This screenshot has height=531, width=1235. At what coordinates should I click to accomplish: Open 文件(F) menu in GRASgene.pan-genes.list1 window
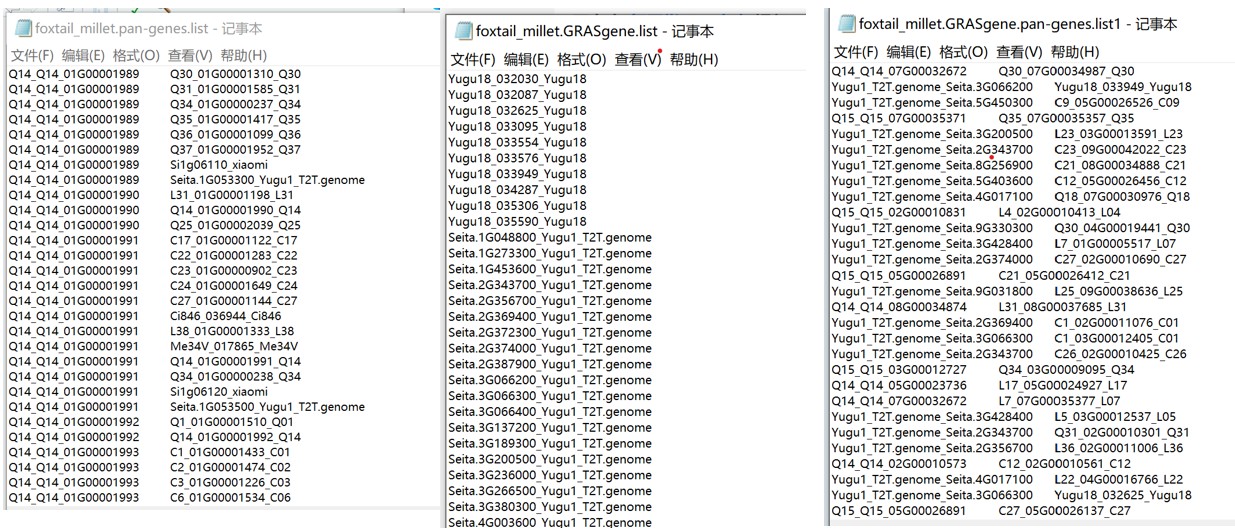coord(858,51)
